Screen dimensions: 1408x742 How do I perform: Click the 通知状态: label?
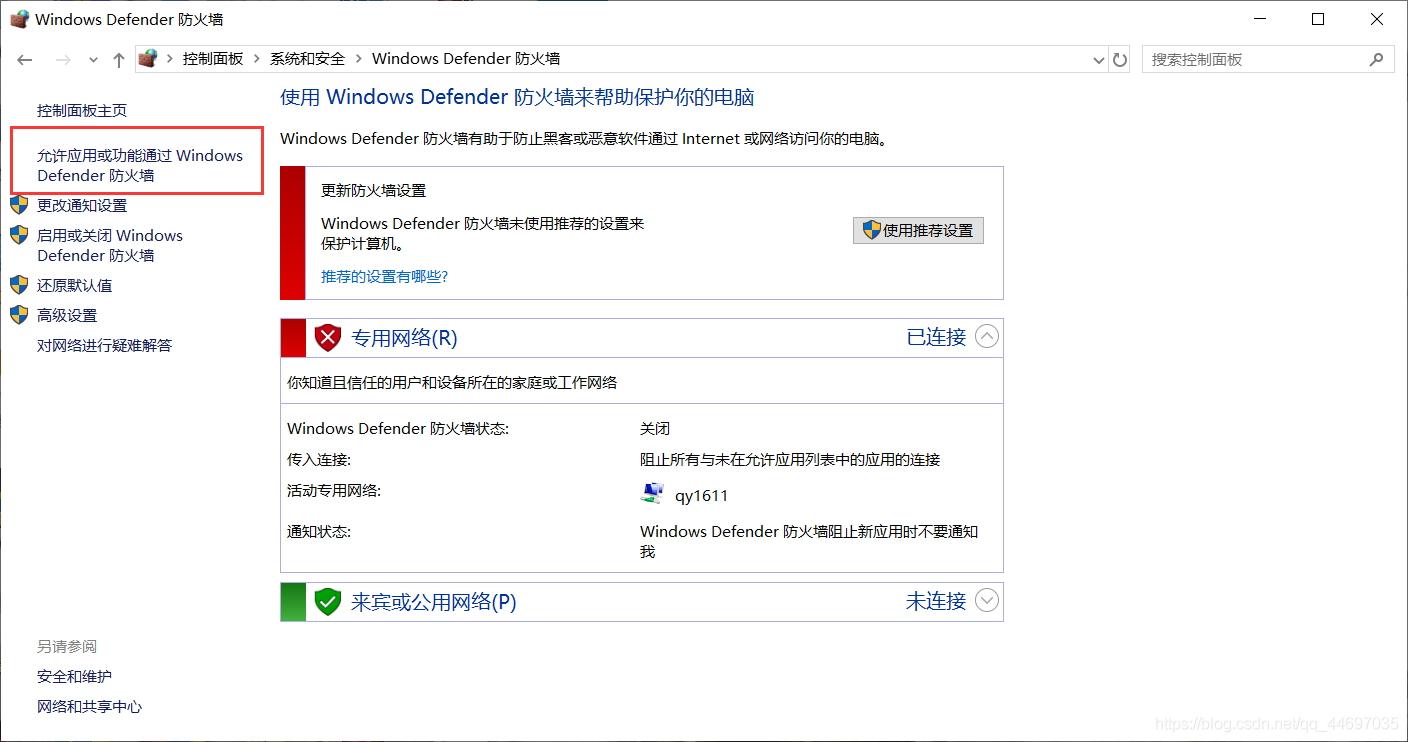point(319,531)
